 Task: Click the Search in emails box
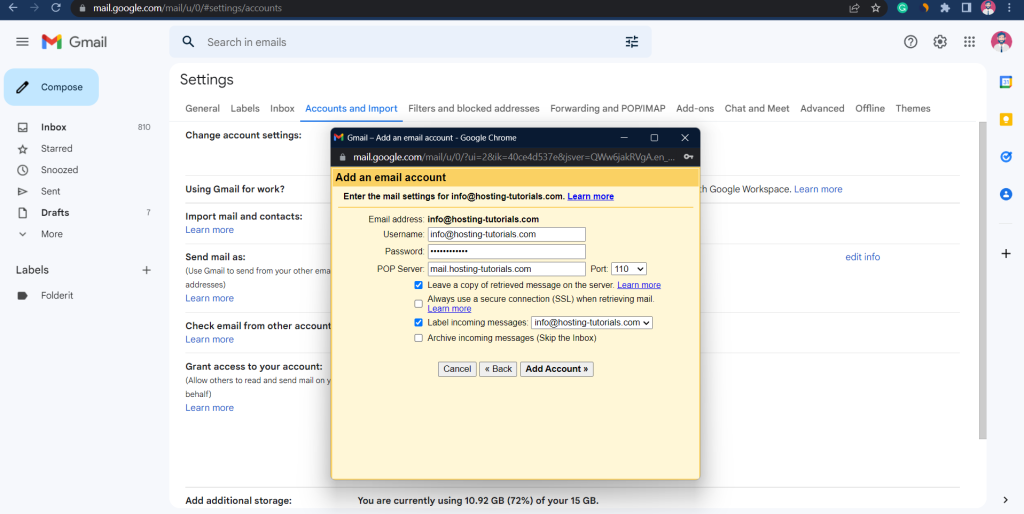[410, 42]
